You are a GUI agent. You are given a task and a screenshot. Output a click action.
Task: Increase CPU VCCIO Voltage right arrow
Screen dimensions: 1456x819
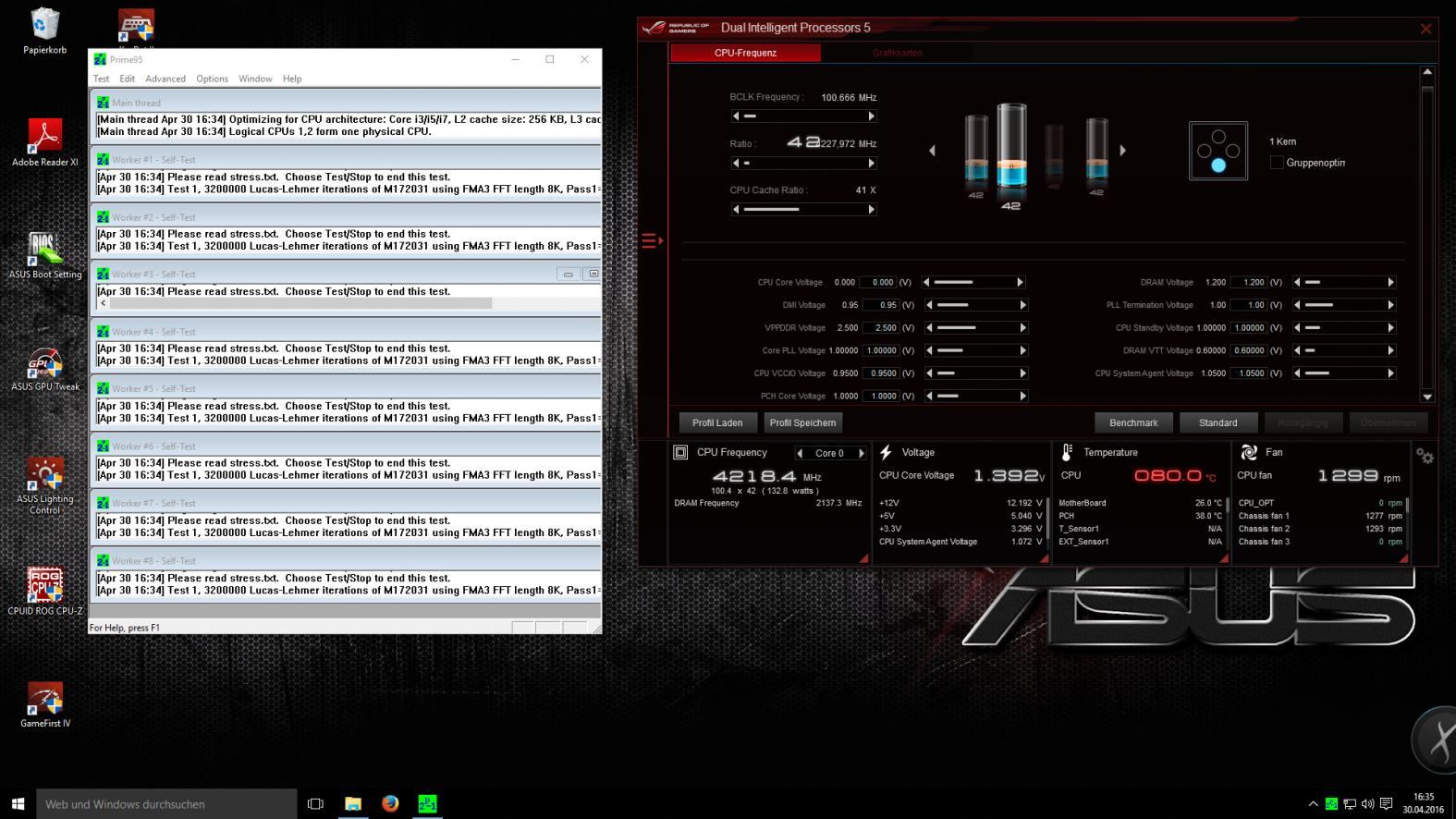1022,373
